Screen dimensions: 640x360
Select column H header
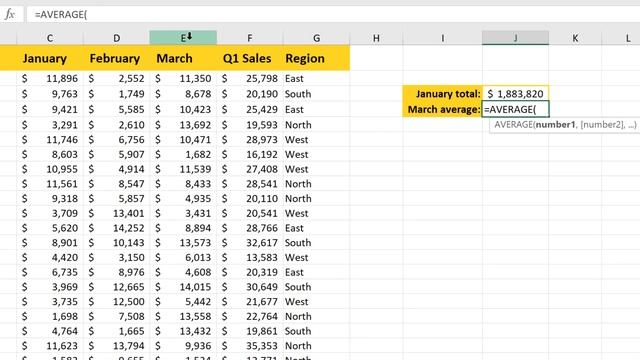(x=376, y=38)
